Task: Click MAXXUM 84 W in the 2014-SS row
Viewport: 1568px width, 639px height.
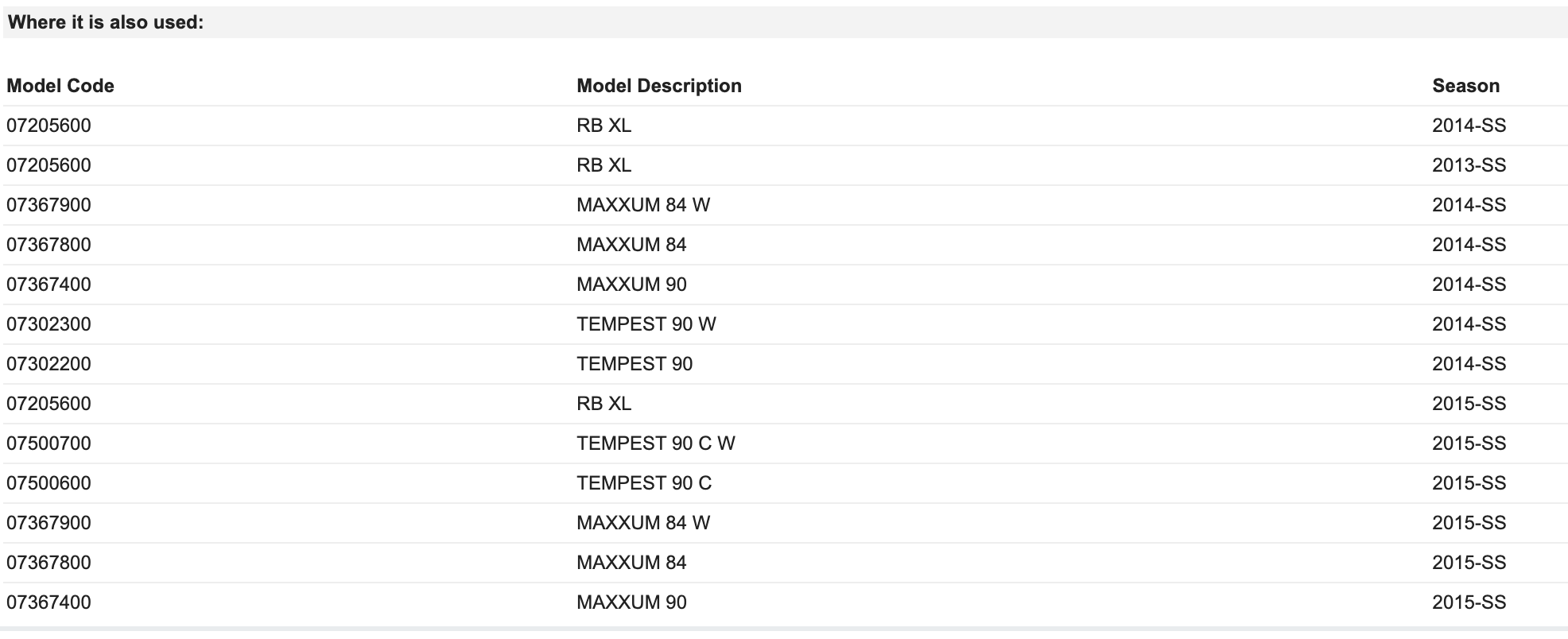Action: tap(643, 205)
